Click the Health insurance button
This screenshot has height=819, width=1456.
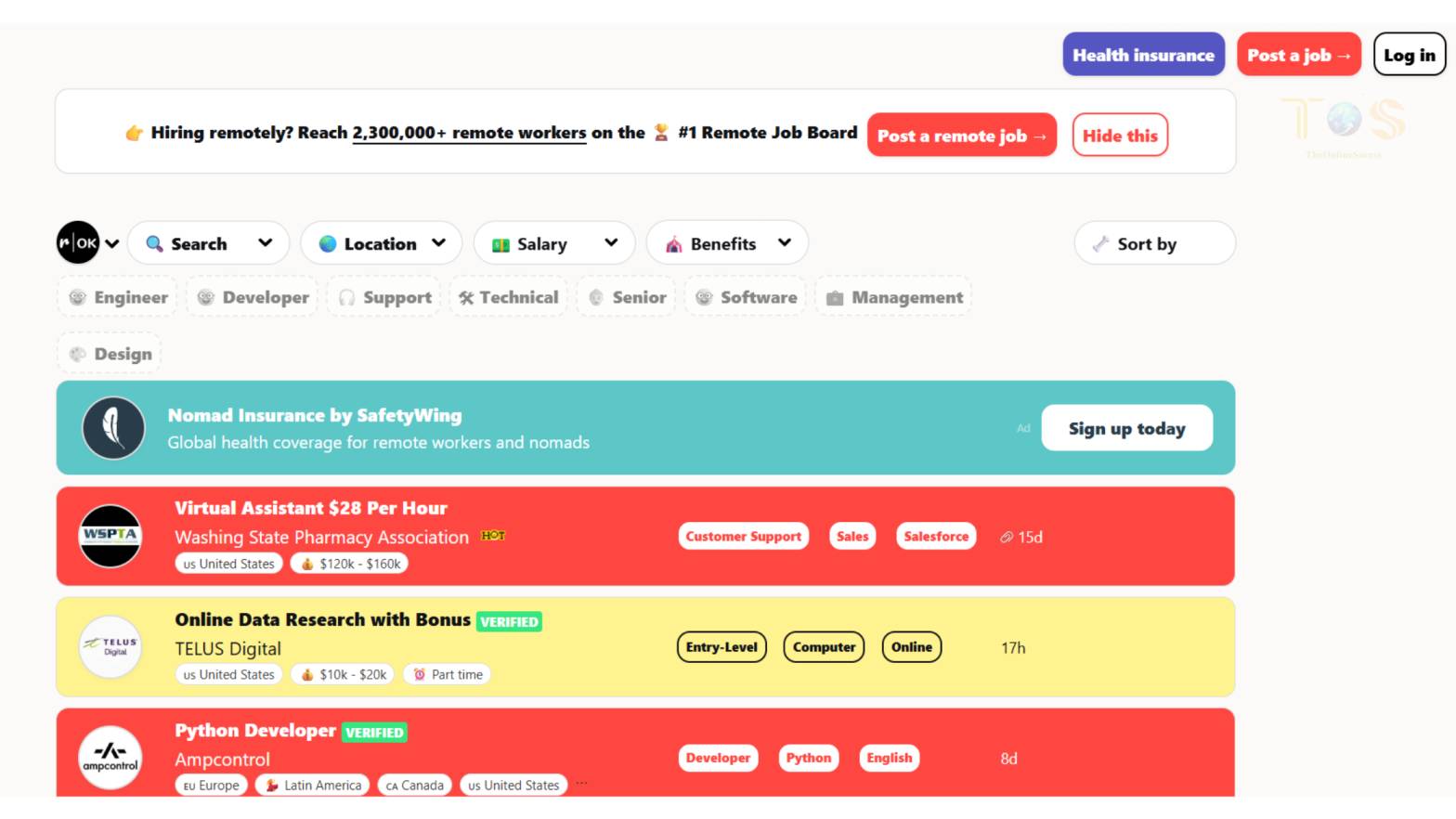click(x=1144, y=55)
